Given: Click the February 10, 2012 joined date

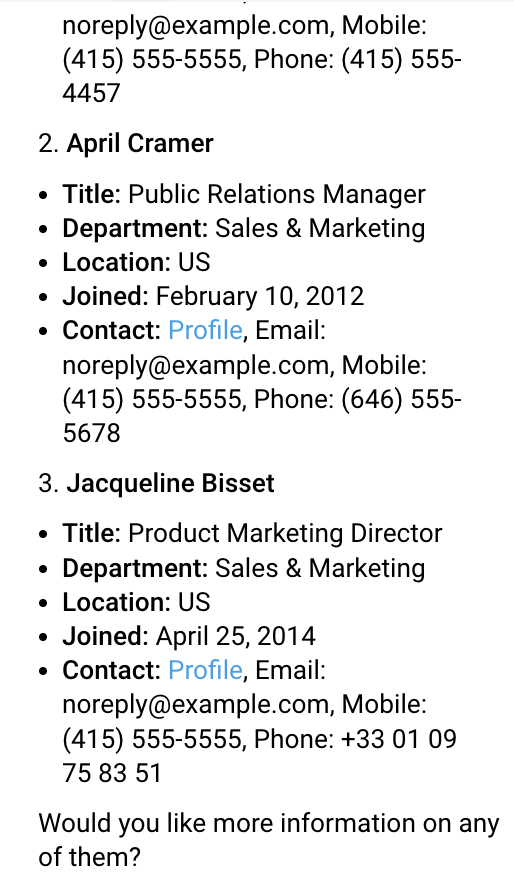Looking at the screenshot, I should click(260, 296).
